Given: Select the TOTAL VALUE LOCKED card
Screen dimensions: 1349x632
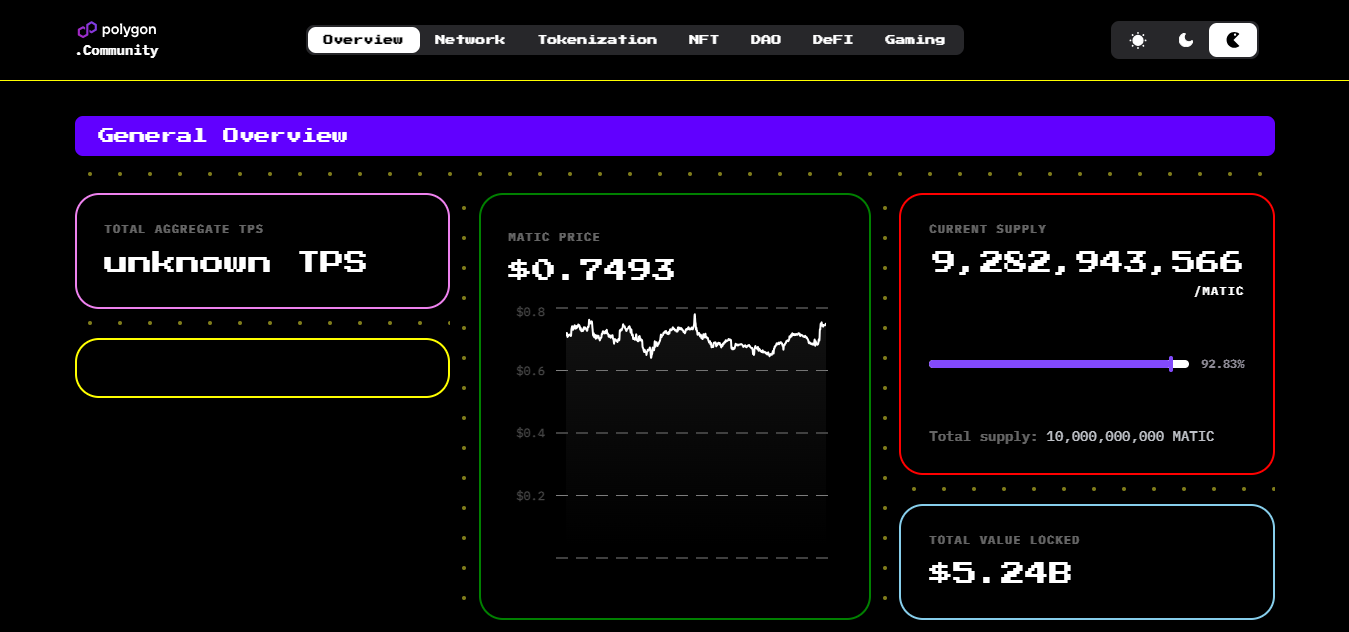Looking at the screenshot, I should pyautogui.click(x=1087, y=561).
